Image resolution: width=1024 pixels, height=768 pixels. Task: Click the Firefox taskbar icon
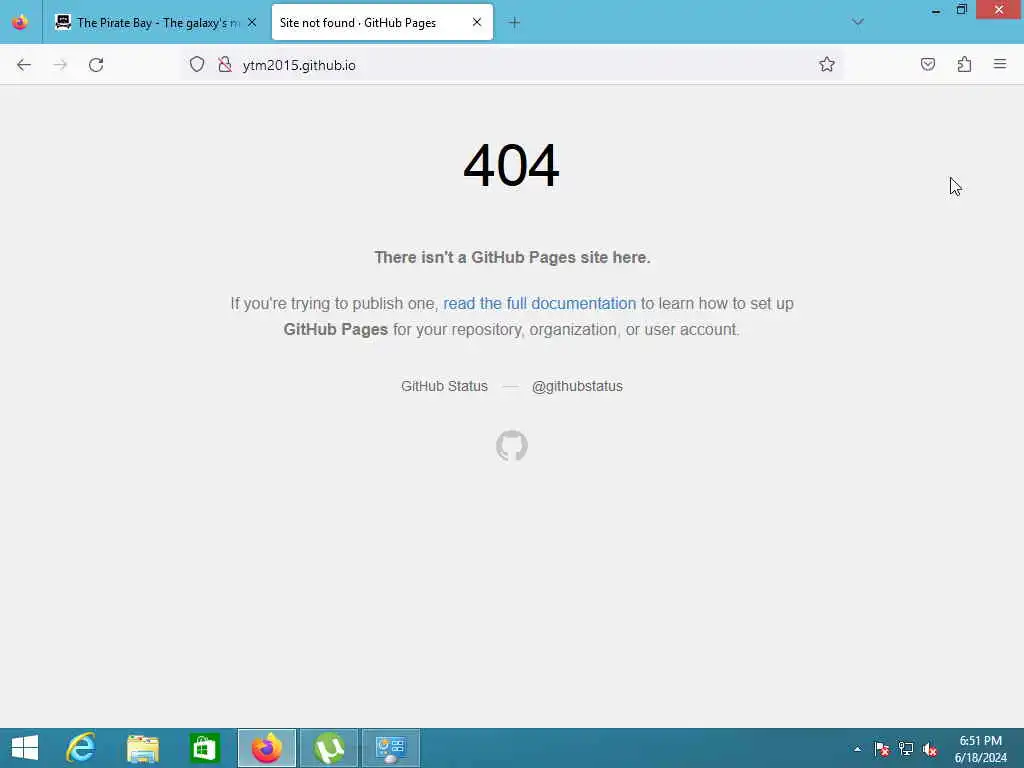266,748
